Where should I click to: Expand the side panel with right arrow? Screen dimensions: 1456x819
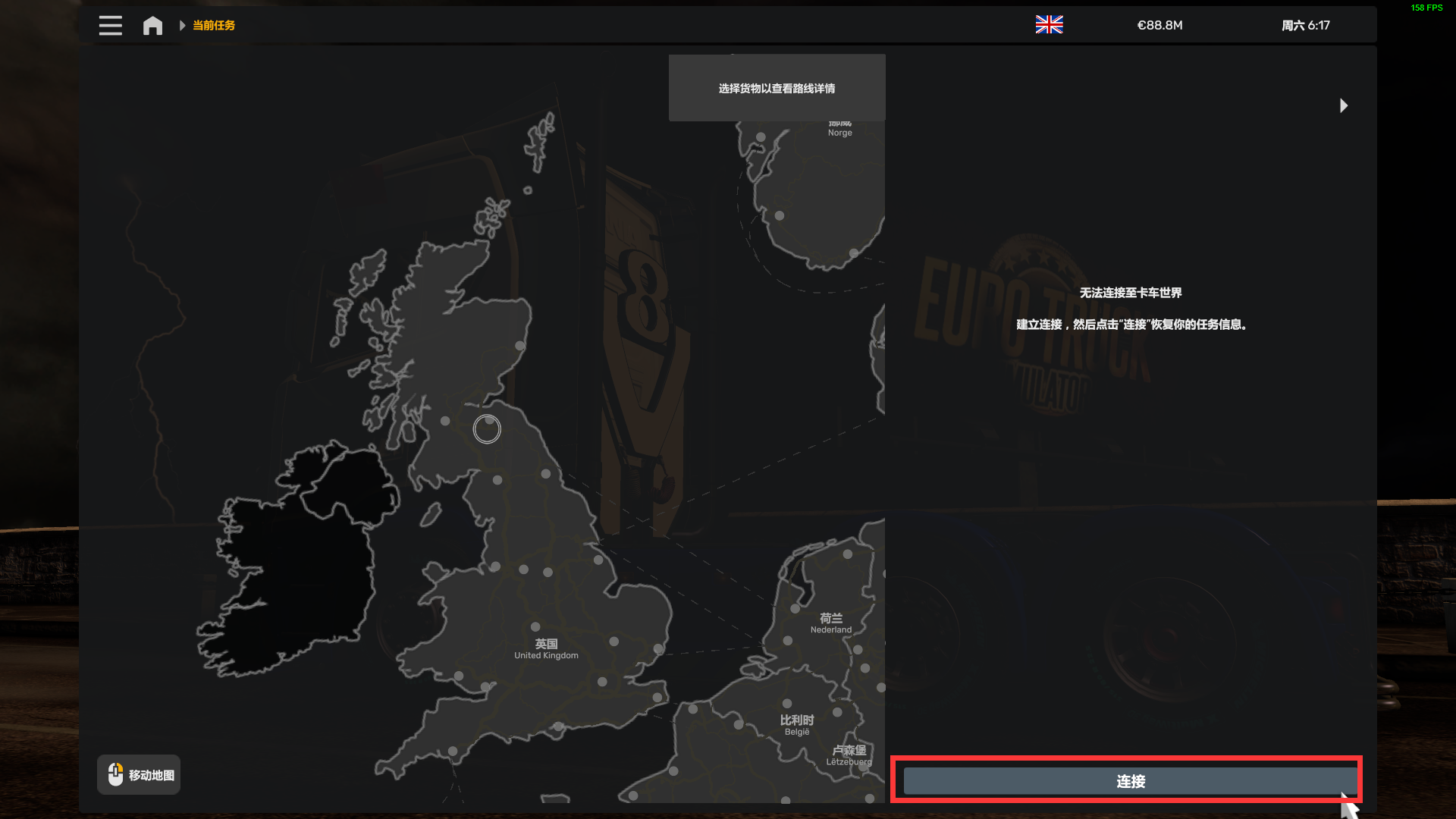pos(1344,105)
